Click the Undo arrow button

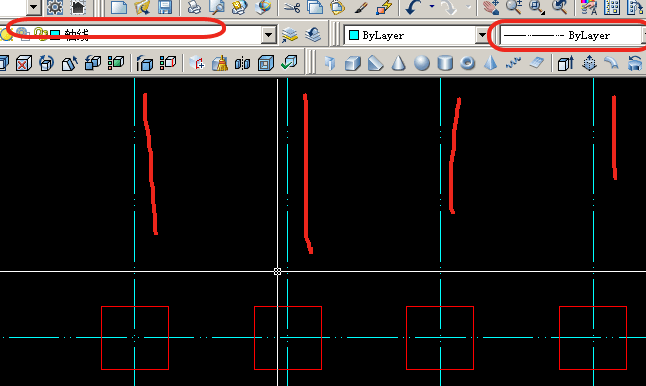(413, 7)
